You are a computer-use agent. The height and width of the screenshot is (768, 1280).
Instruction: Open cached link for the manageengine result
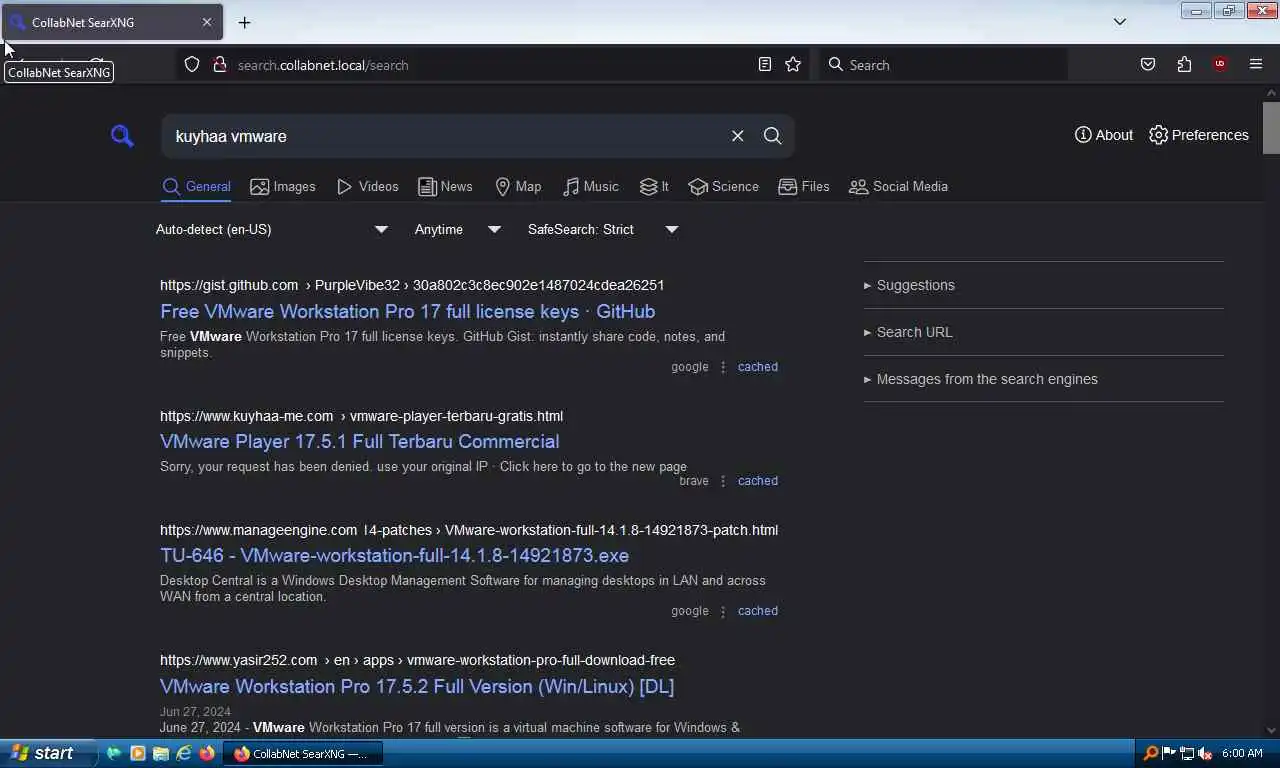(758, 611)
